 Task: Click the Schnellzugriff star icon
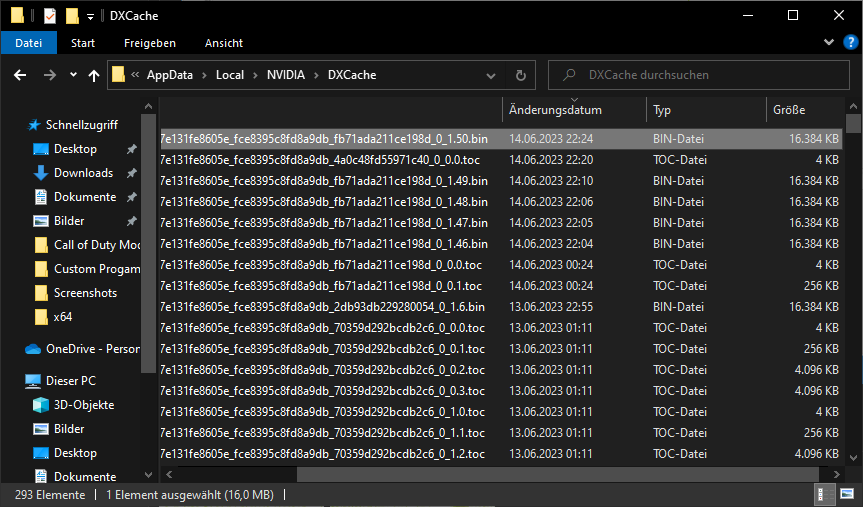34,125
